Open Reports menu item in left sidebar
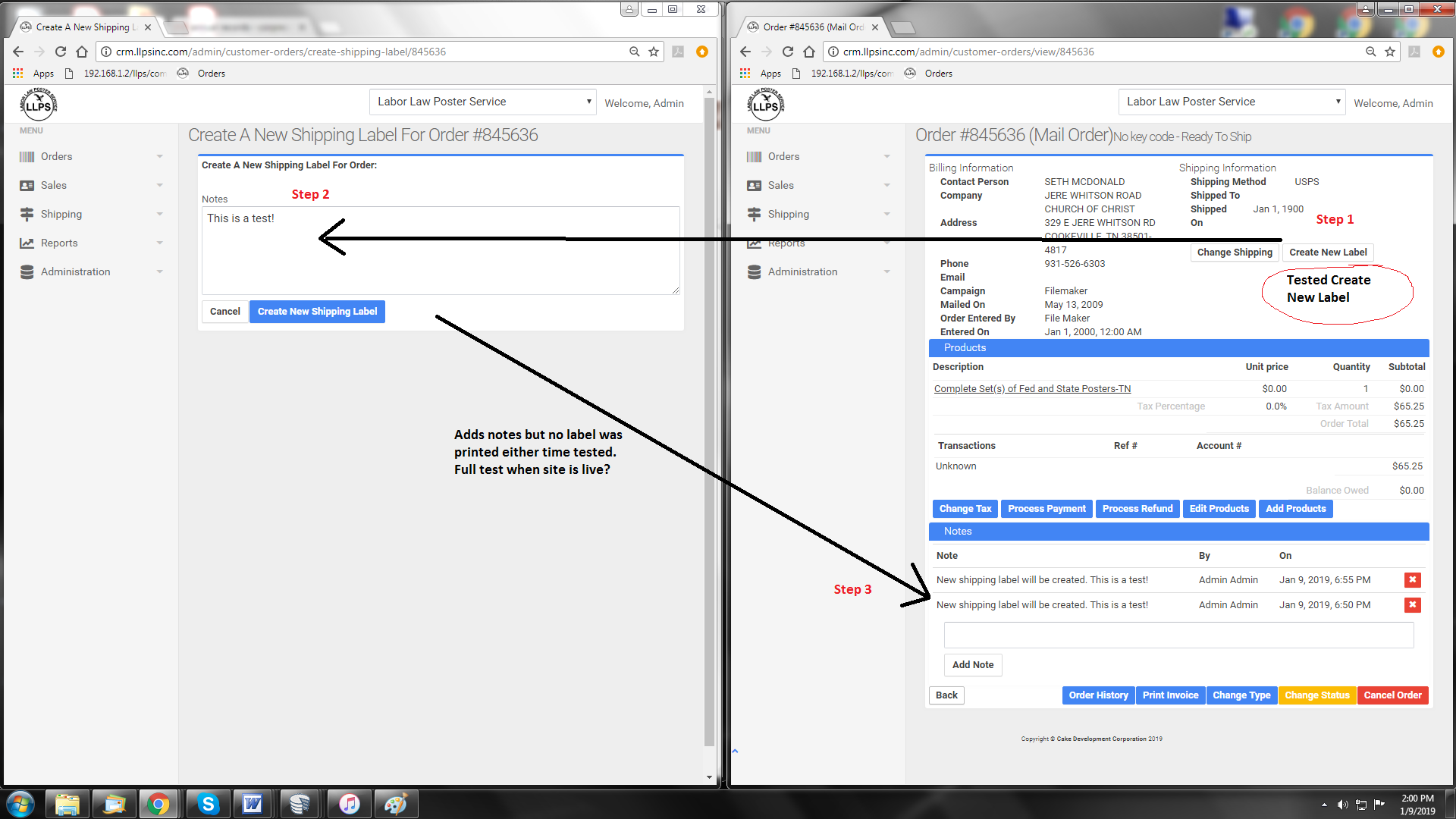1456x819 pixels. [59, 243]
